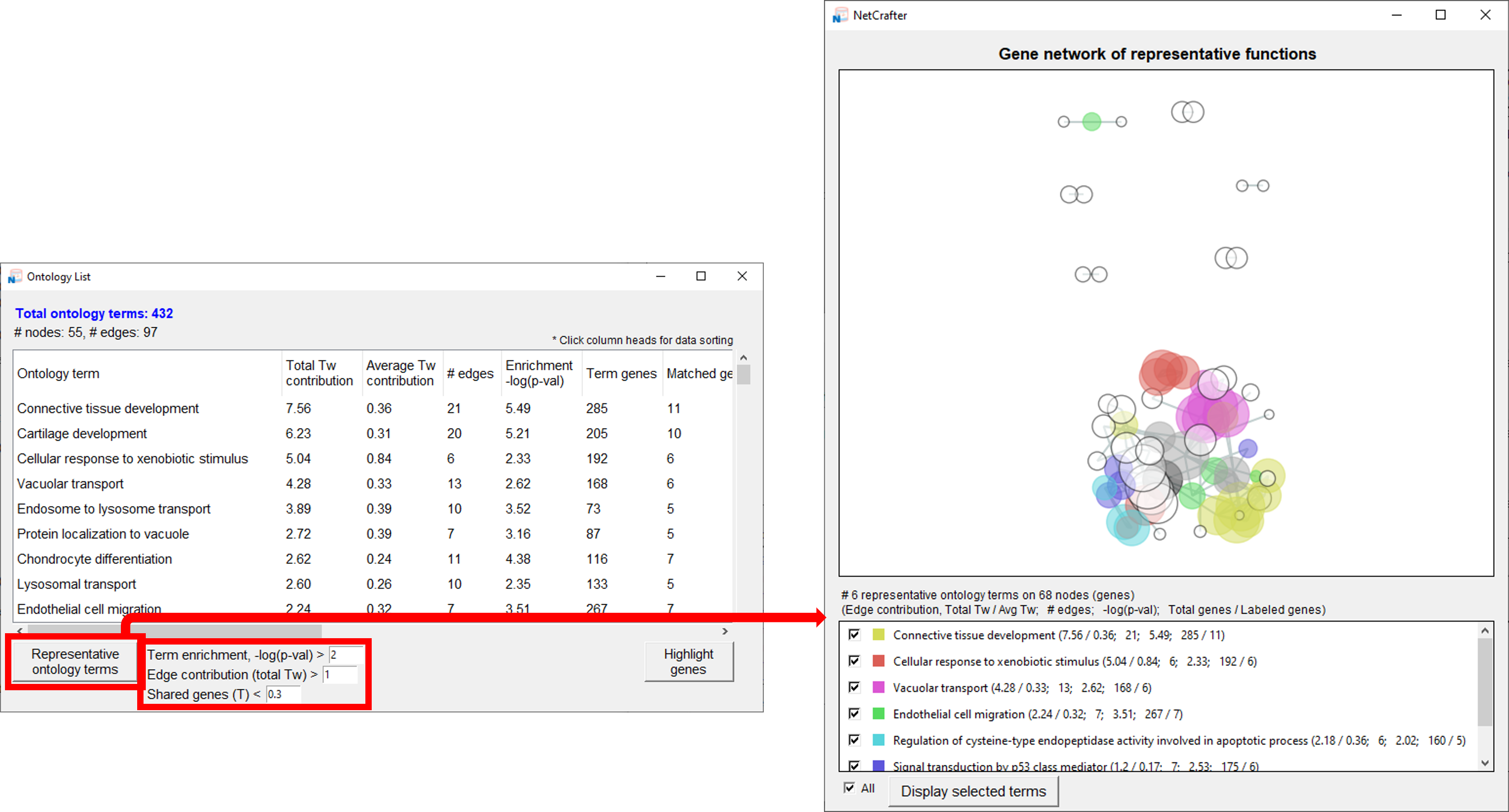The image size is (1509, 812).
Task: Sort by the Total Tw contribution column
Action: tap(319, 373)
